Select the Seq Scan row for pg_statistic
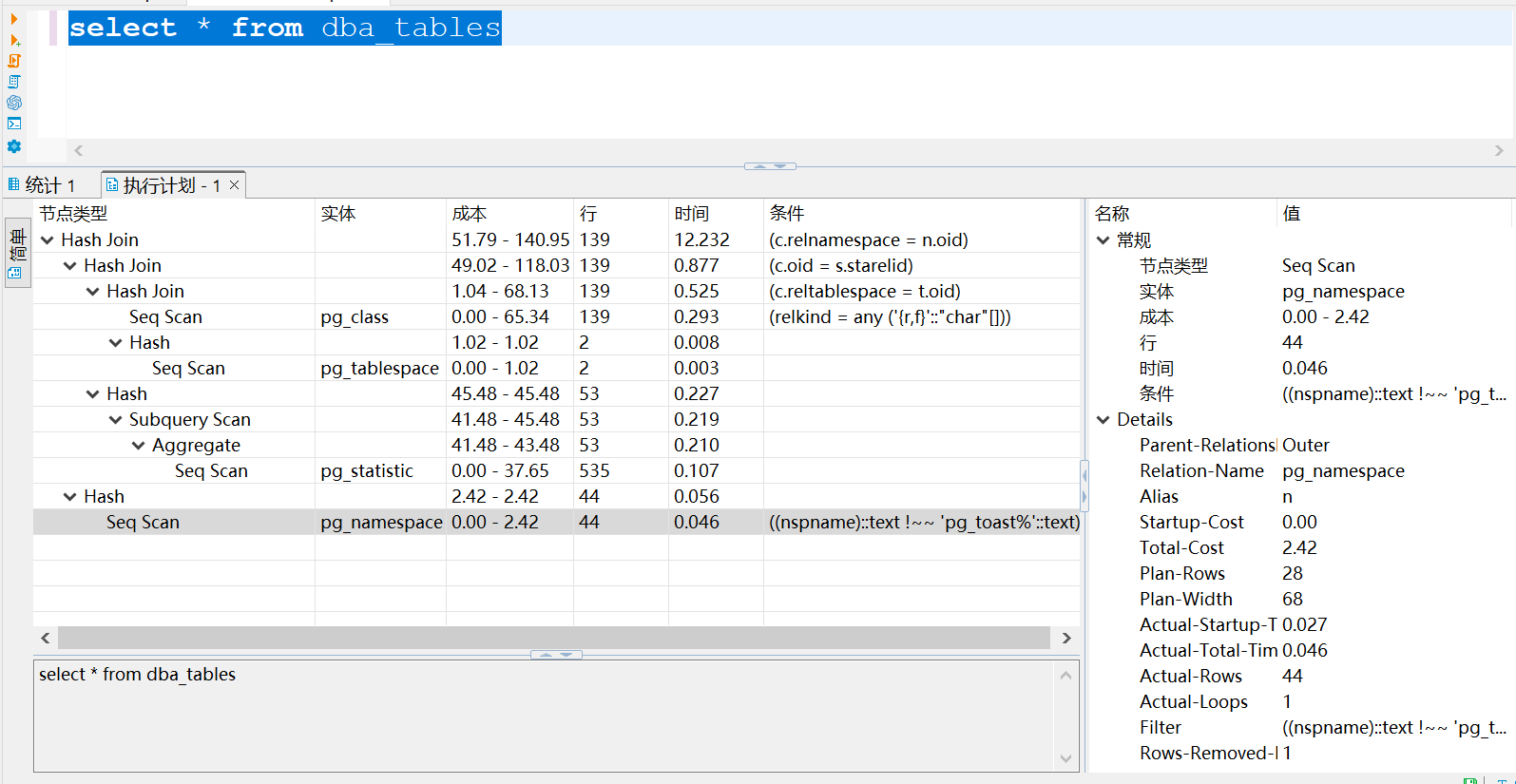Viewport: 1516px width, 784px height. click(557, 471)
